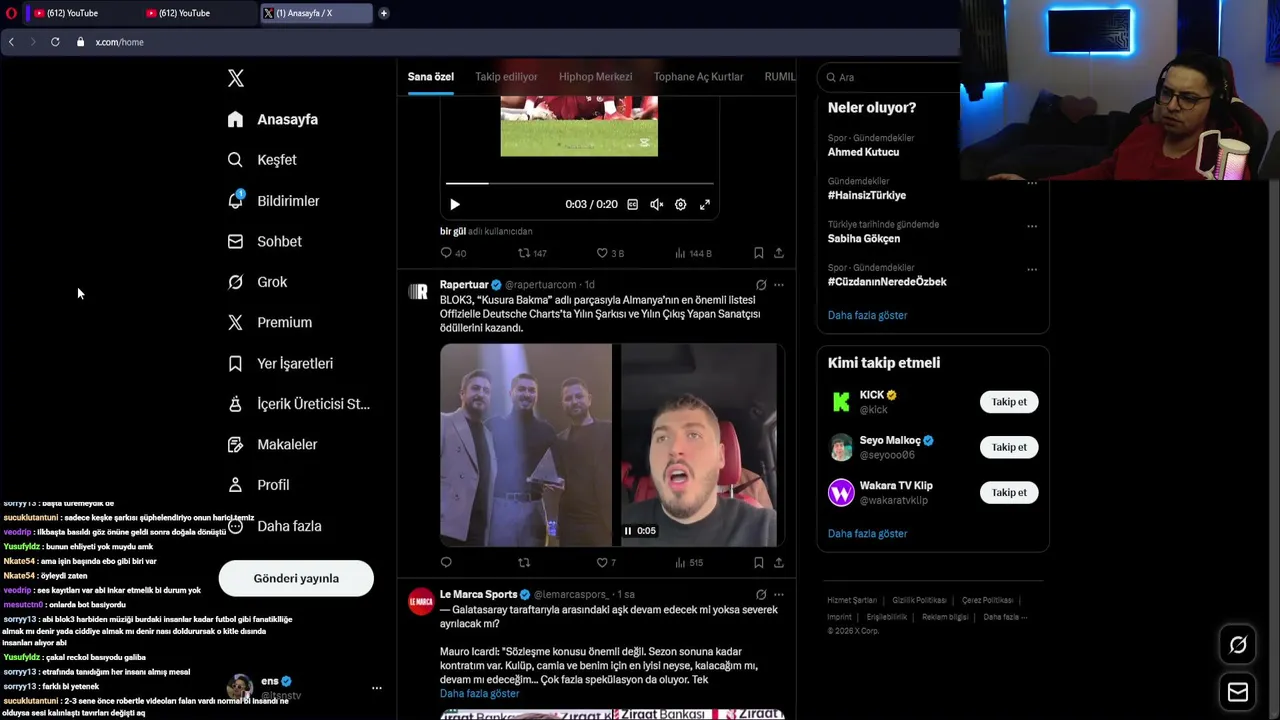Viewport: 1280px width, 720px height.
Task: Like the Rapertuar post with 7 likes
Action: [x=606, y=562]
